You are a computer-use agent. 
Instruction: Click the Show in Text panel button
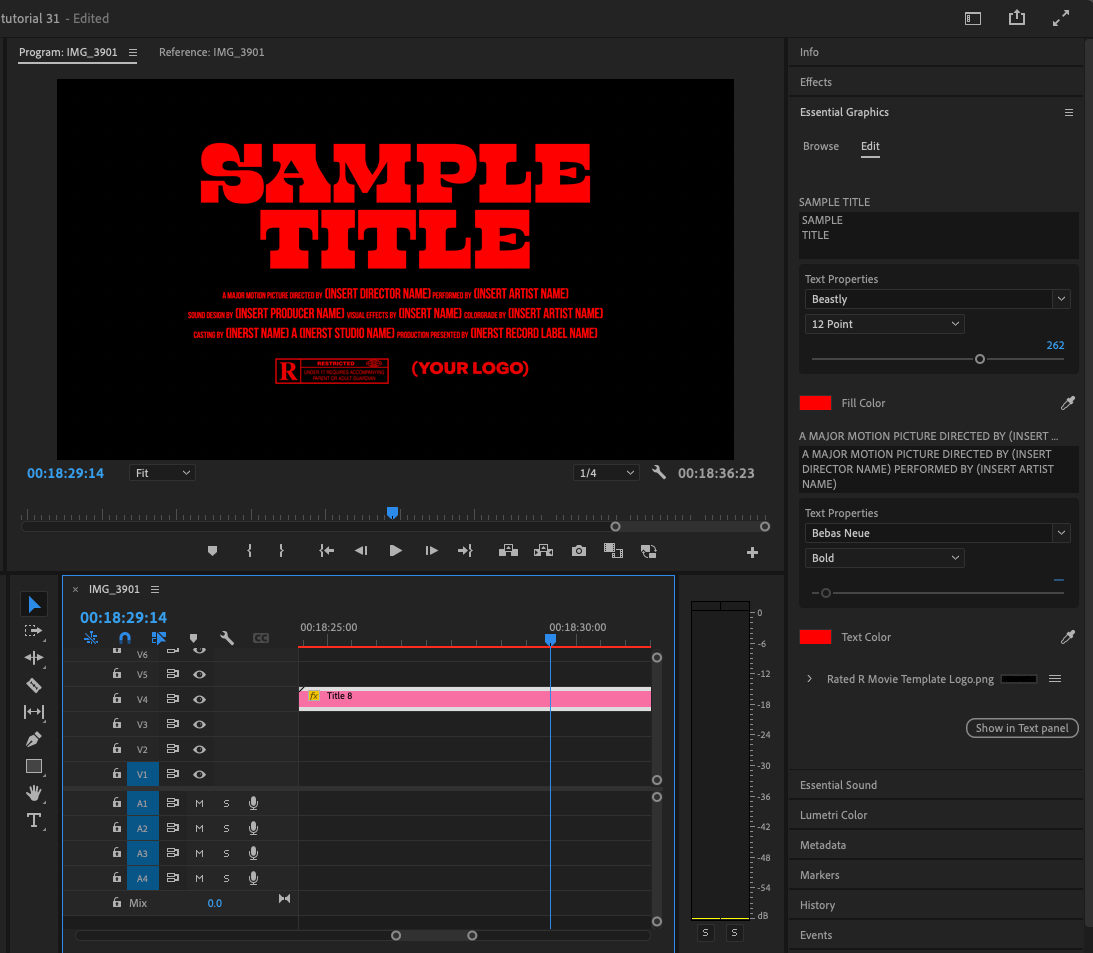(1021, 728)
